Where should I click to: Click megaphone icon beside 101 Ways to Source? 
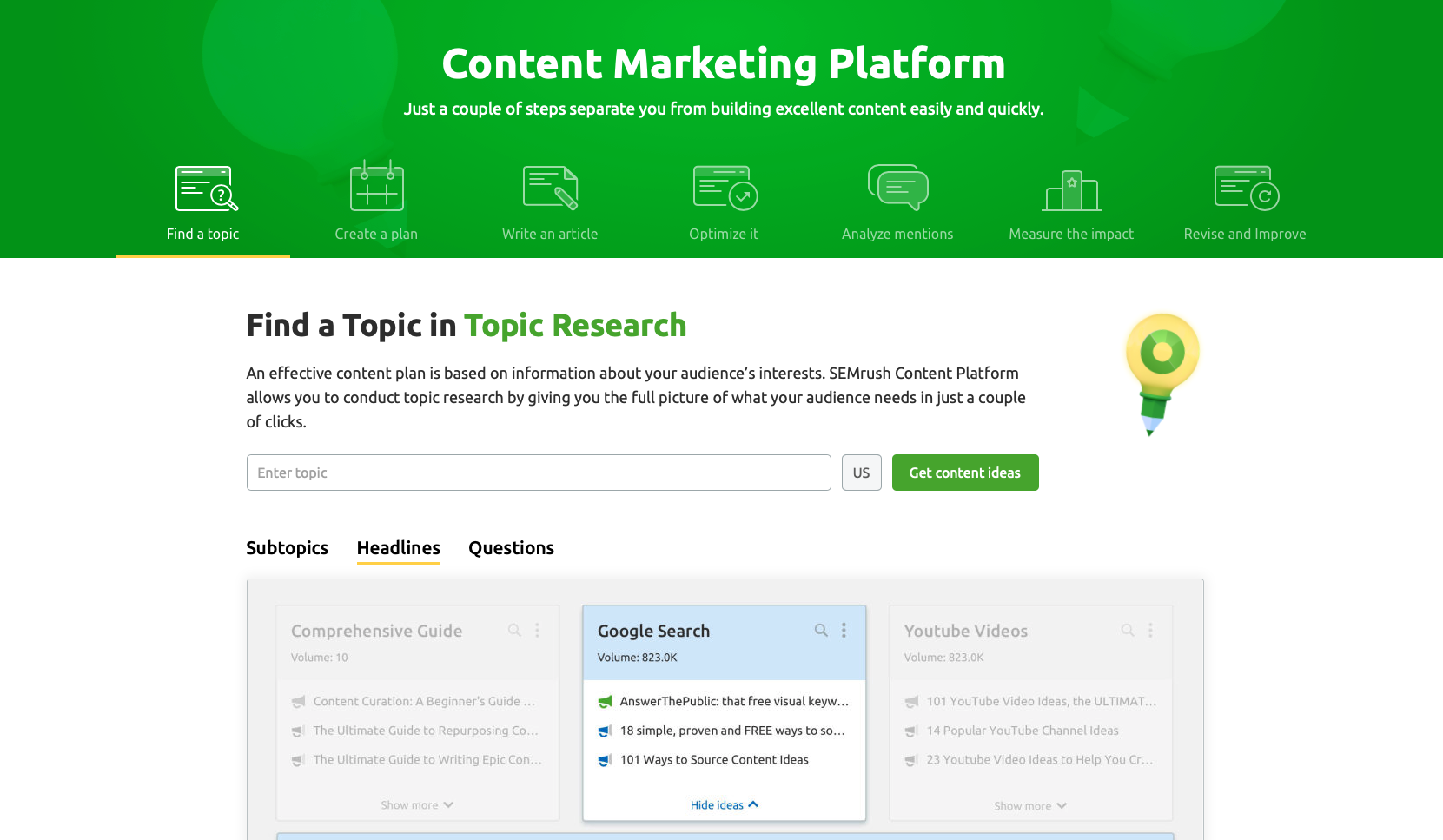pos(605,760)
